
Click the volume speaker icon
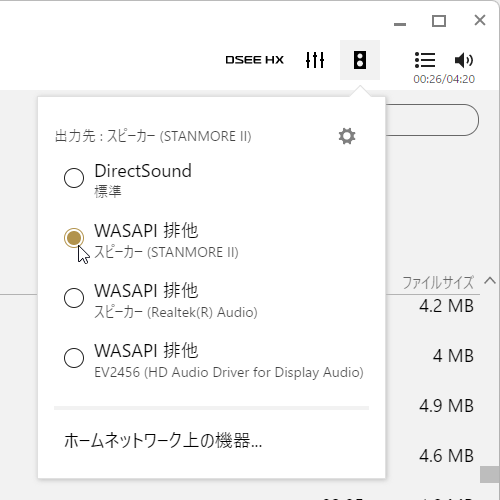point(464,60)
